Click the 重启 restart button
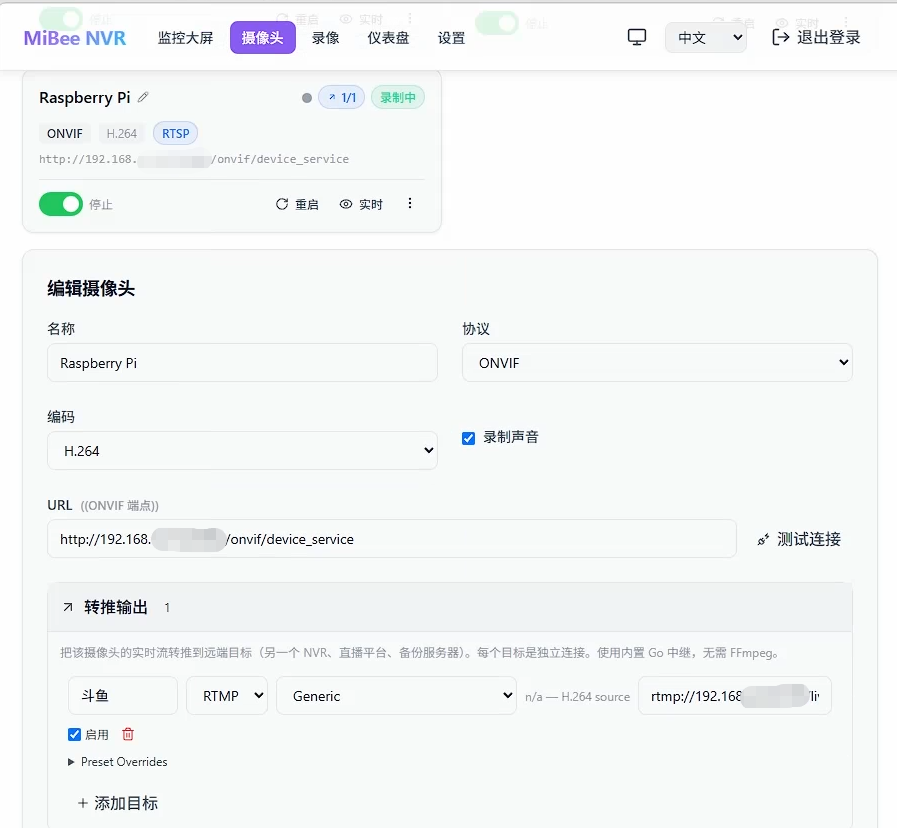Viewport: 897px width, 828px height. coord(297,204)
